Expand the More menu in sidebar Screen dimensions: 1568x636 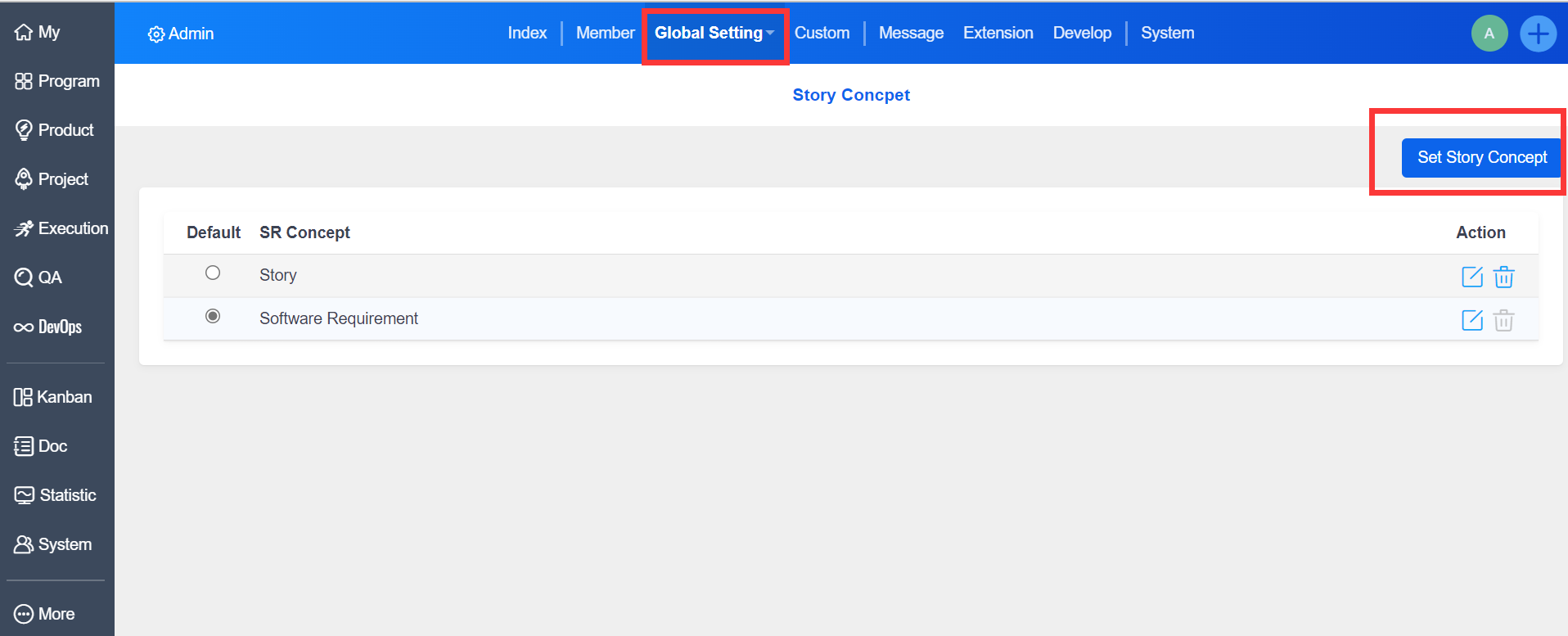tap(45, 614)
